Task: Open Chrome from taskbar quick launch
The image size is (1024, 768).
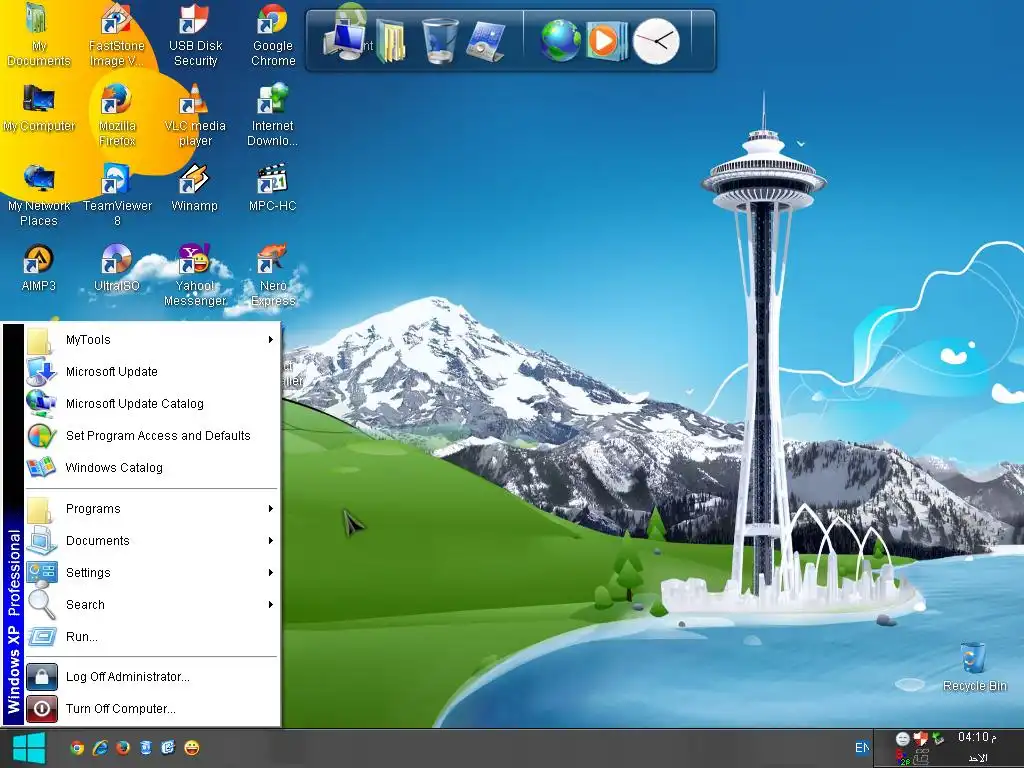Action: tap(77, 748)
